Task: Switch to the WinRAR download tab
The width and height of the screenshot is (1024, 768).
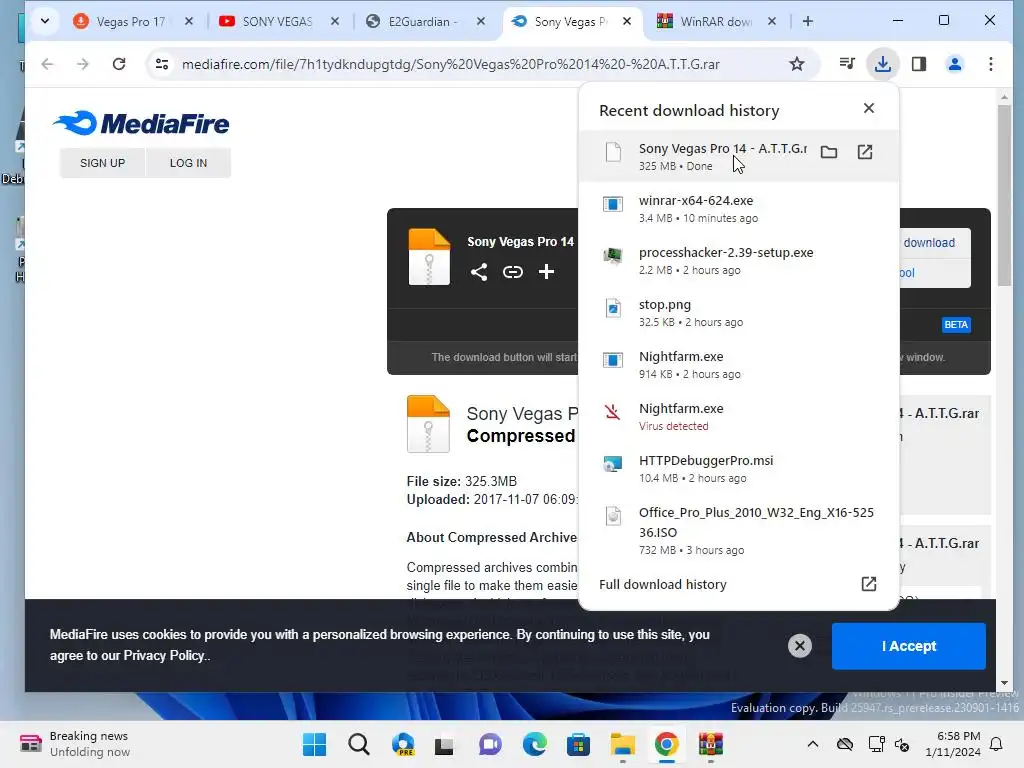Action: pos(717,22)
